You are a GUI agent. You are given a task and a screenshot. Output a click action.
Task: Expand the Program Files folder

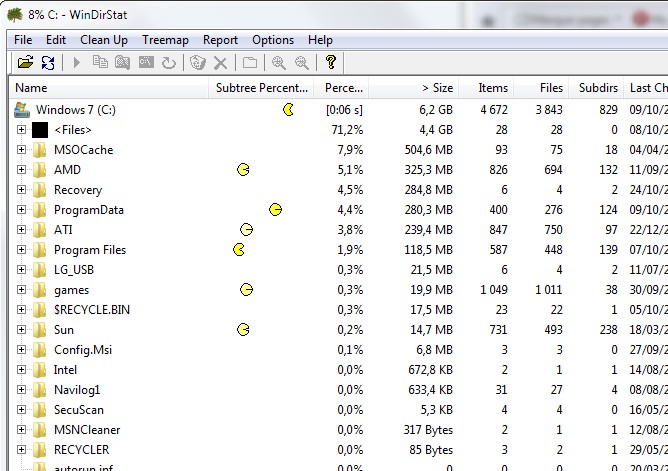(21, 250)
